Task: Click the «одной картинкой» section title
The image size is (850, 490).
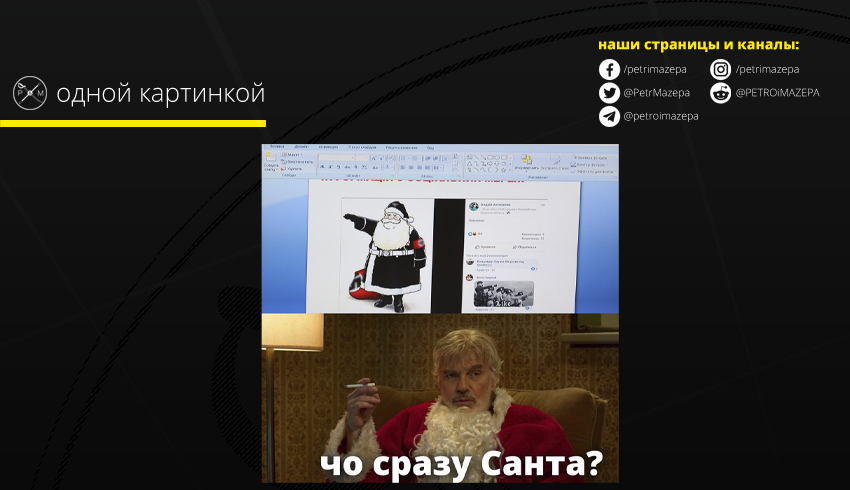Action: pos(160,94)
